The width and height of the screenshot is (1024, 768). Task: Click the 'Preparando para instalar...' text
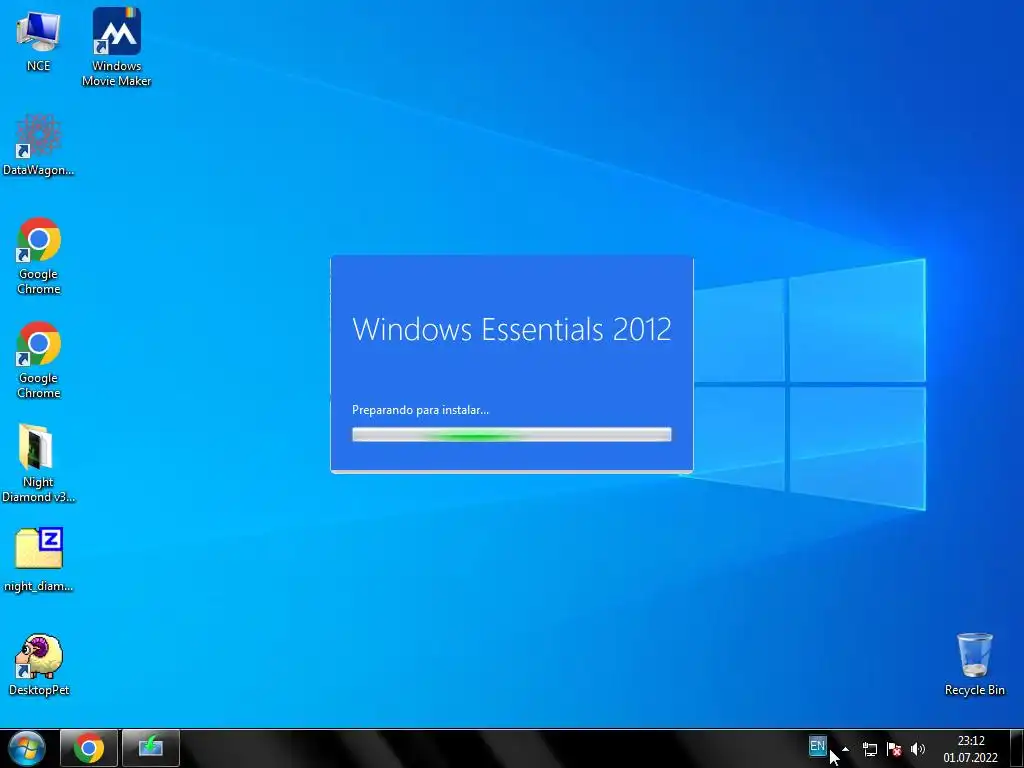[421, 410]
